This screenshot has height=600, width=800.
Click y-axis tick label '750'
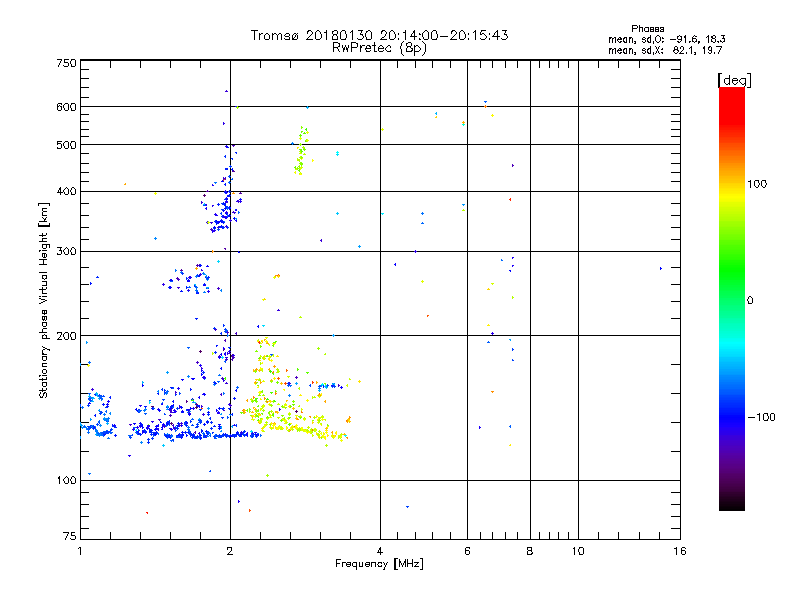coord(66,63)
